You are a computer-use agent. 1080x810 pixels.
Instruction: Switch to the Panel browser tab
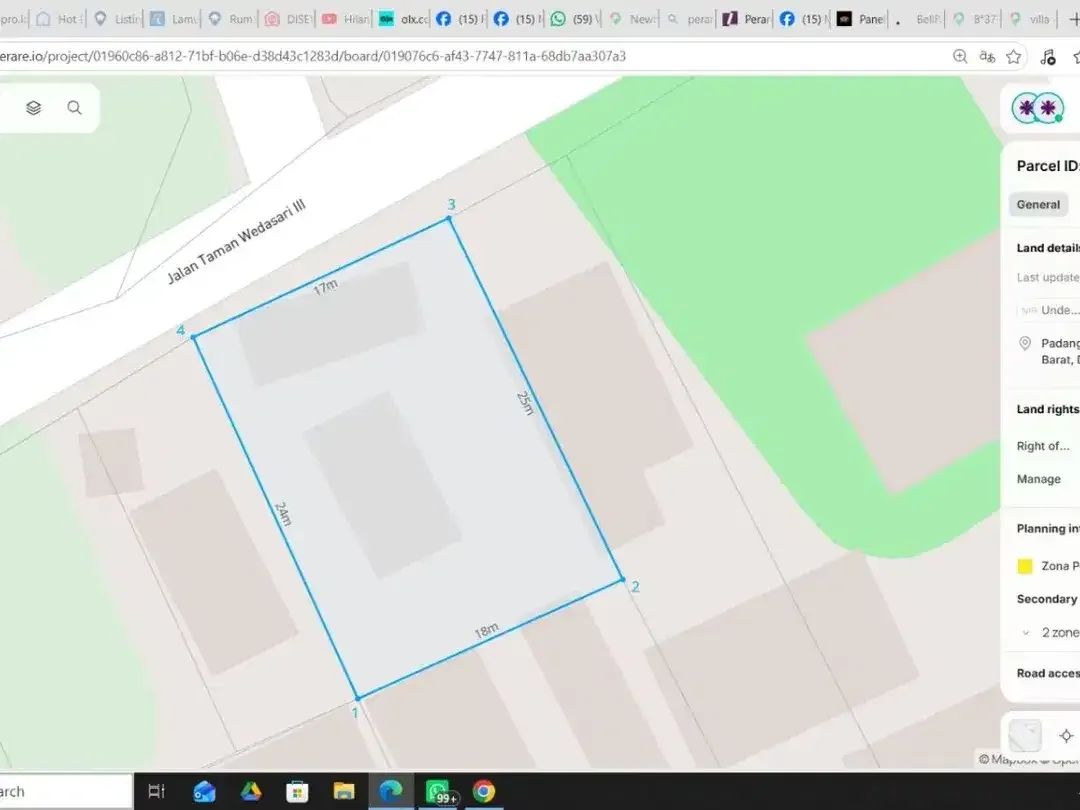click(862, 19)
